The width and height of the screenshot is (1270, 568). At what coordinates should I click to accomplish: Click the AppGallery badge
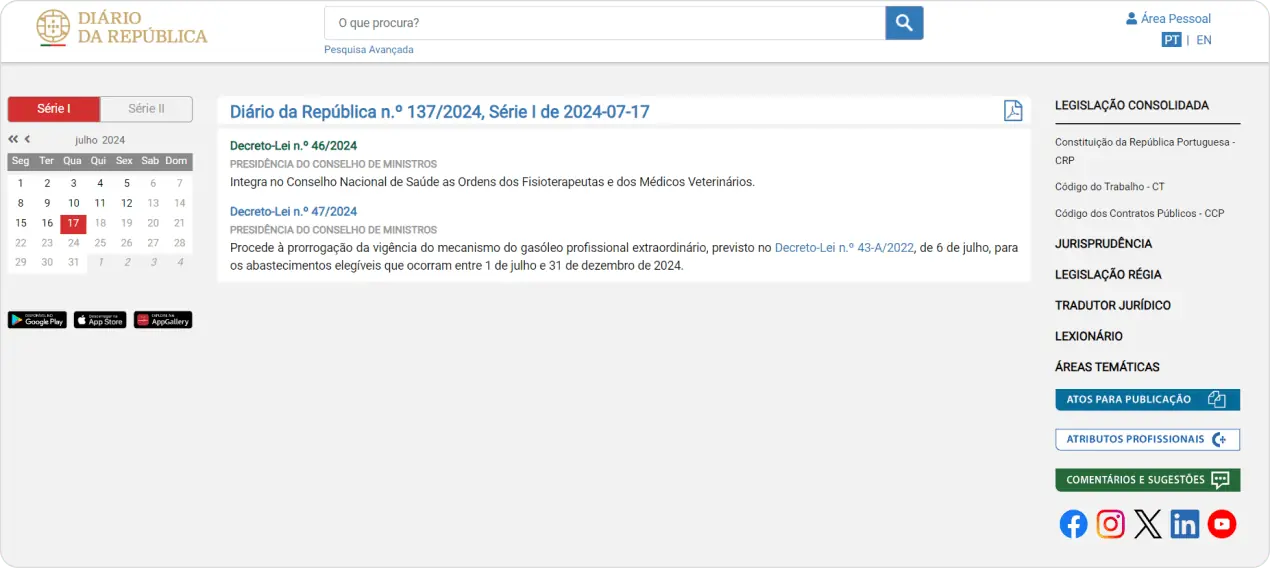click(163, 320)
